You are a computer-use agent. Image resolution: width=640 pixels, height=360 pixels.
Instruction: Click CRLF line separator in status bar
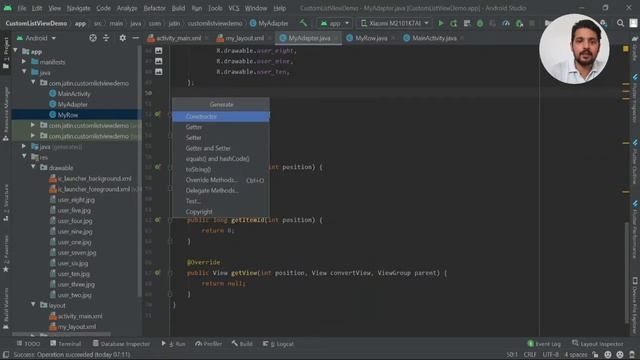(x=529, y=355)
